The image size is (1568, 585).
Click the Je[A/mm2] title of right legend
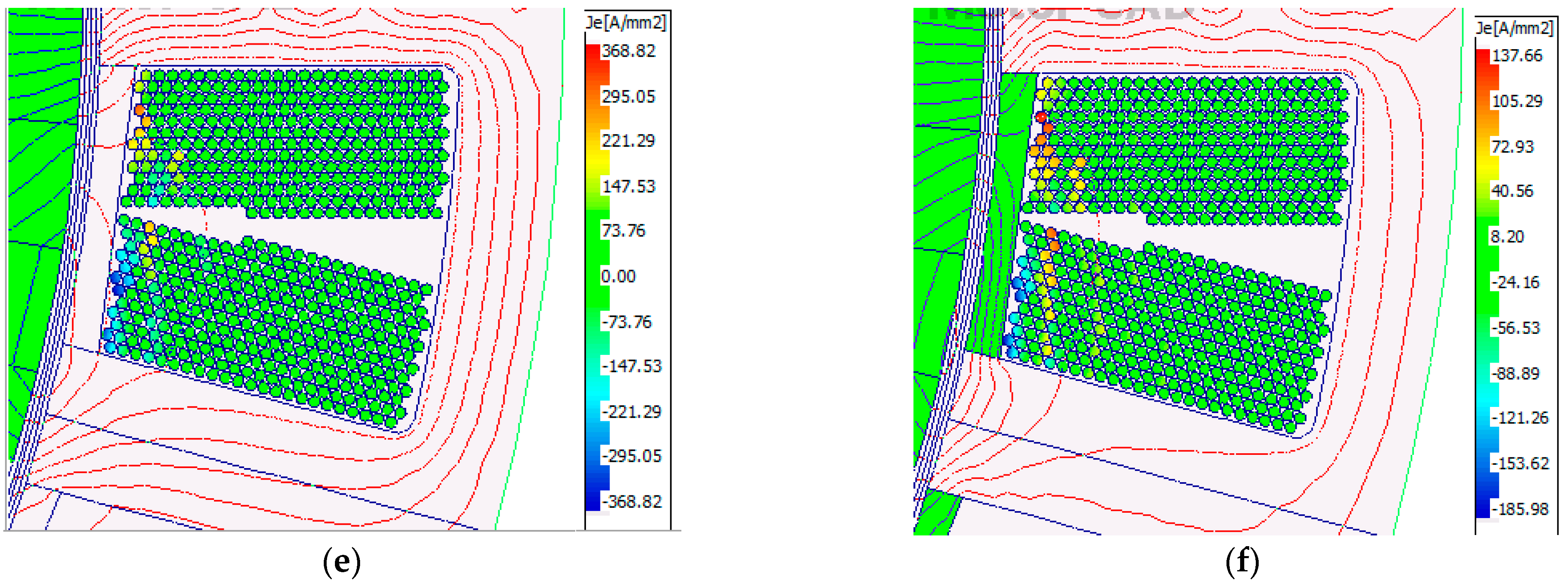[1514, 28]
